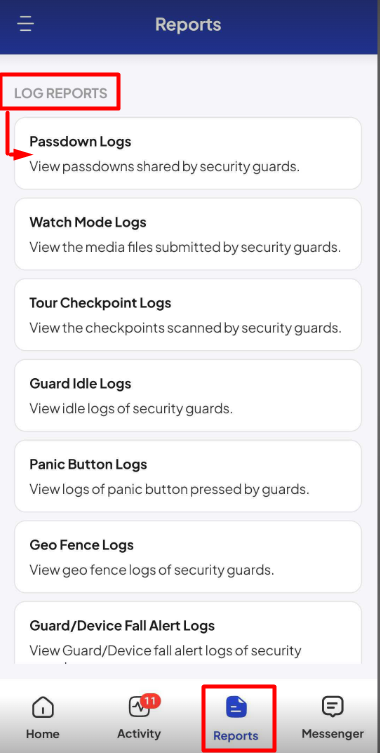Click the red 11 notification badge
The image size is (380, 753).
150,701
